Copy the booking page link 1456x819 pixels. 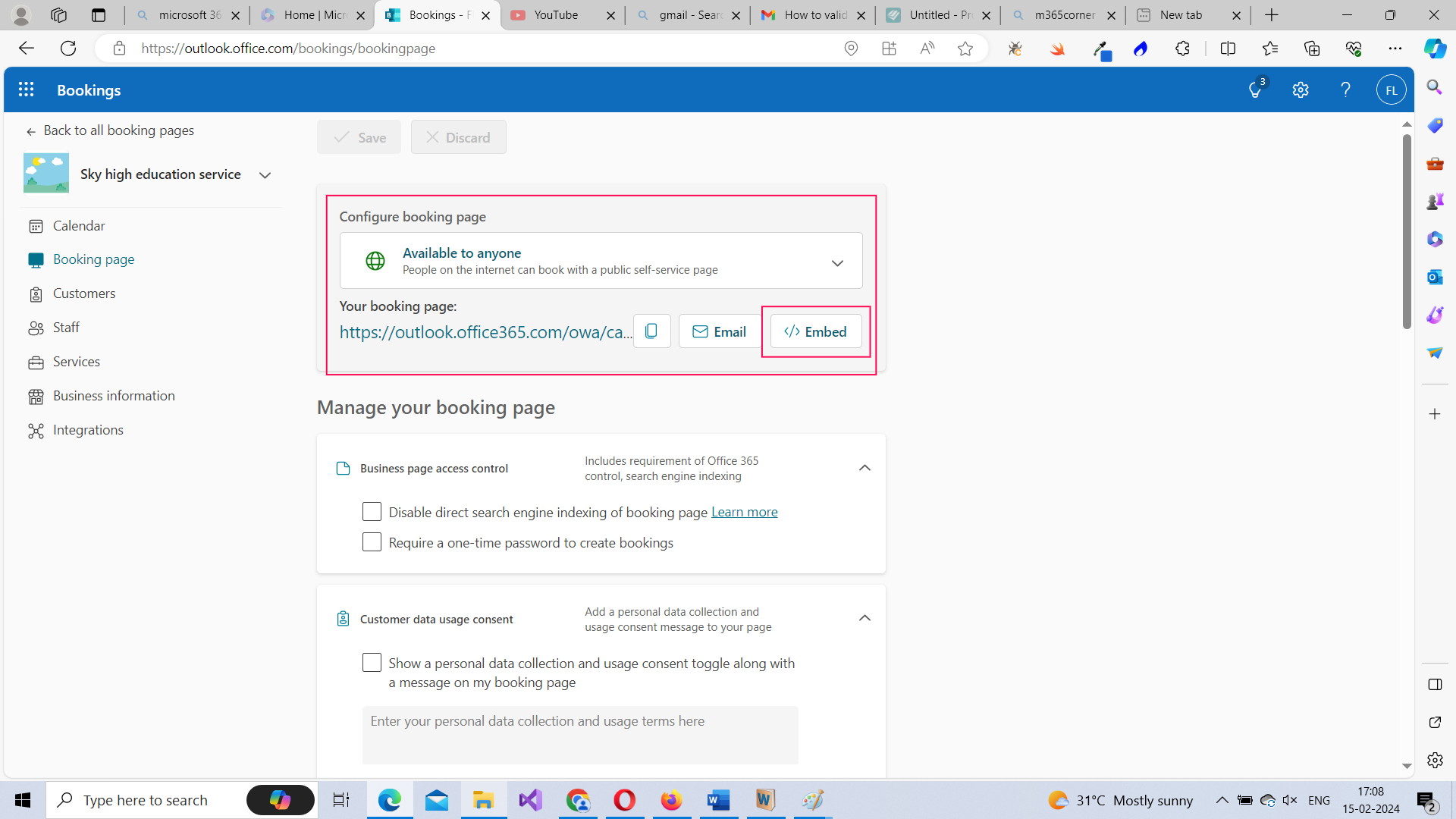click(x=651, y=331)
